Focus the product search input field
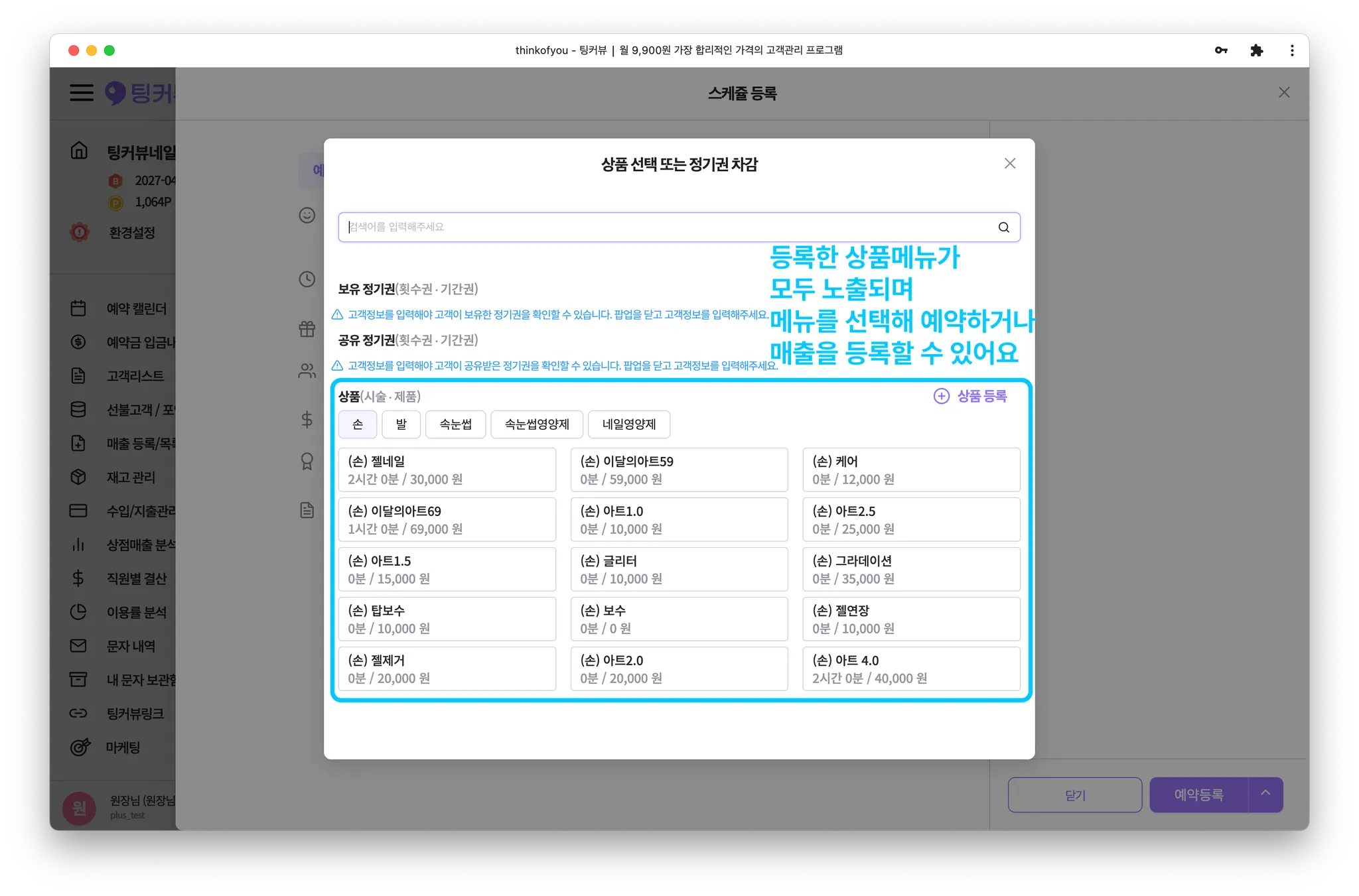 coord(664,227)
